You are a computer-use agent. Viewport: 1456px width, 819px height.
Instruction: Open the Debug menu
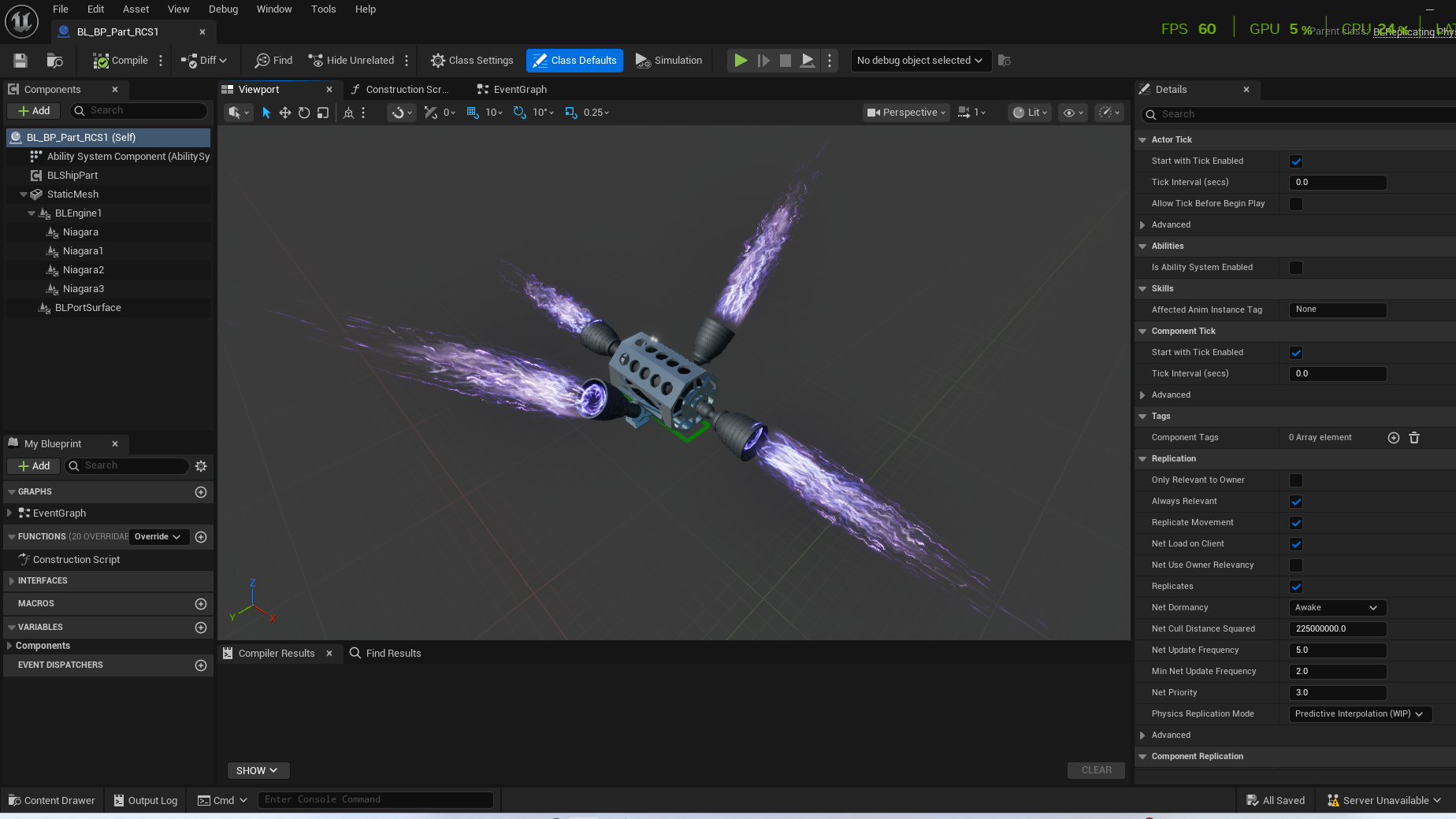click(223, 9)
